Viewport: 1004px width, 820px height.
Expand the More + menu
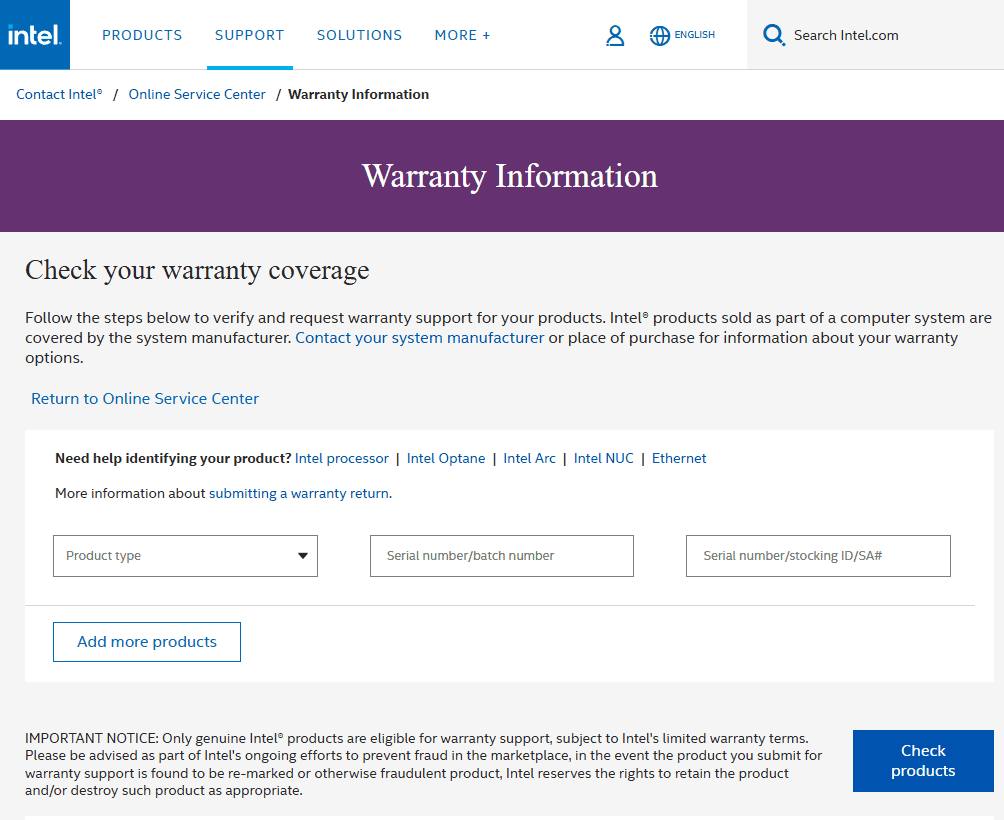click(x=462, y=35)
